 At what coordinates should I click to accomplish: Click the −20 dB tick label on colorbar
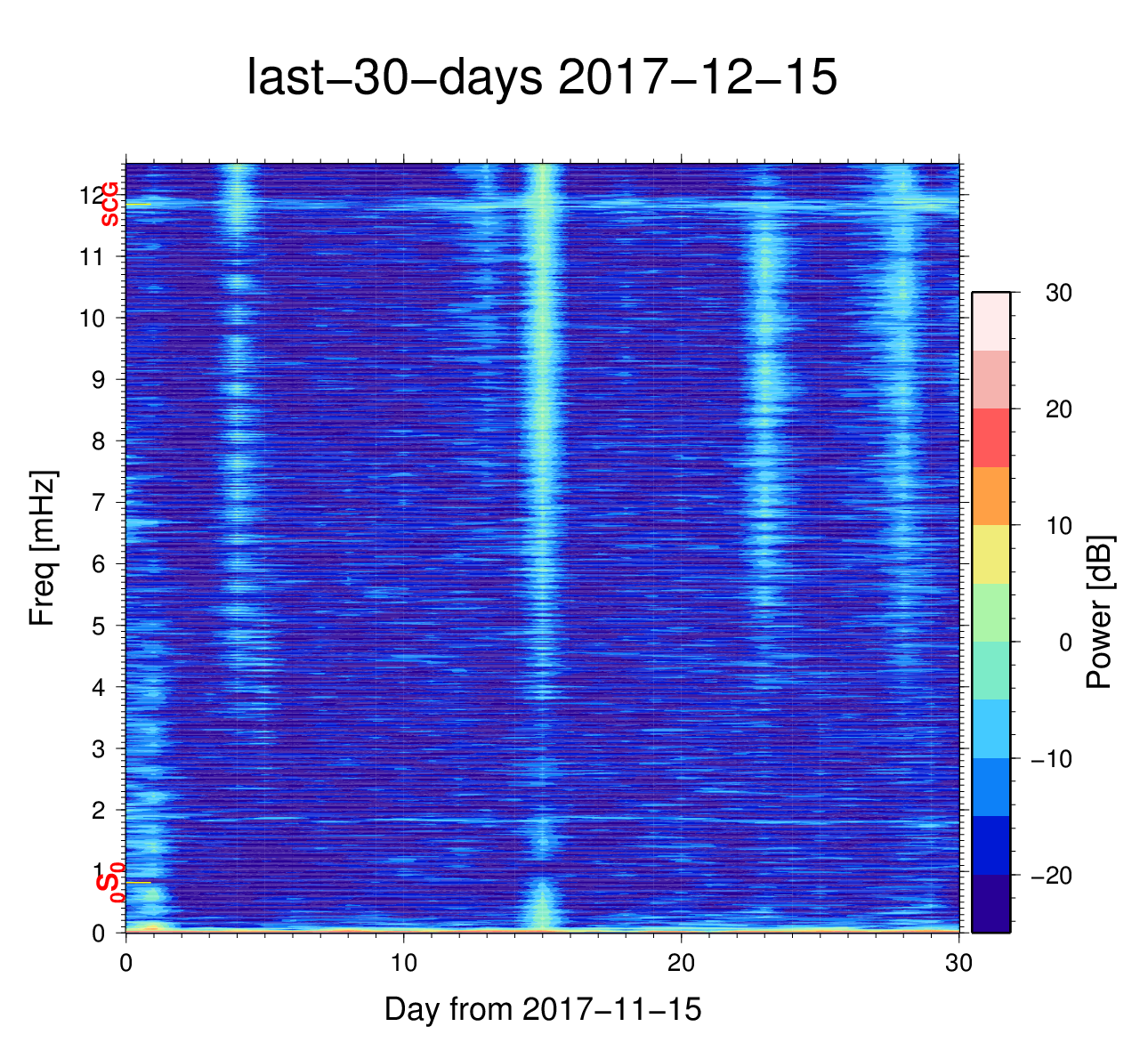tap(1051, 877)
